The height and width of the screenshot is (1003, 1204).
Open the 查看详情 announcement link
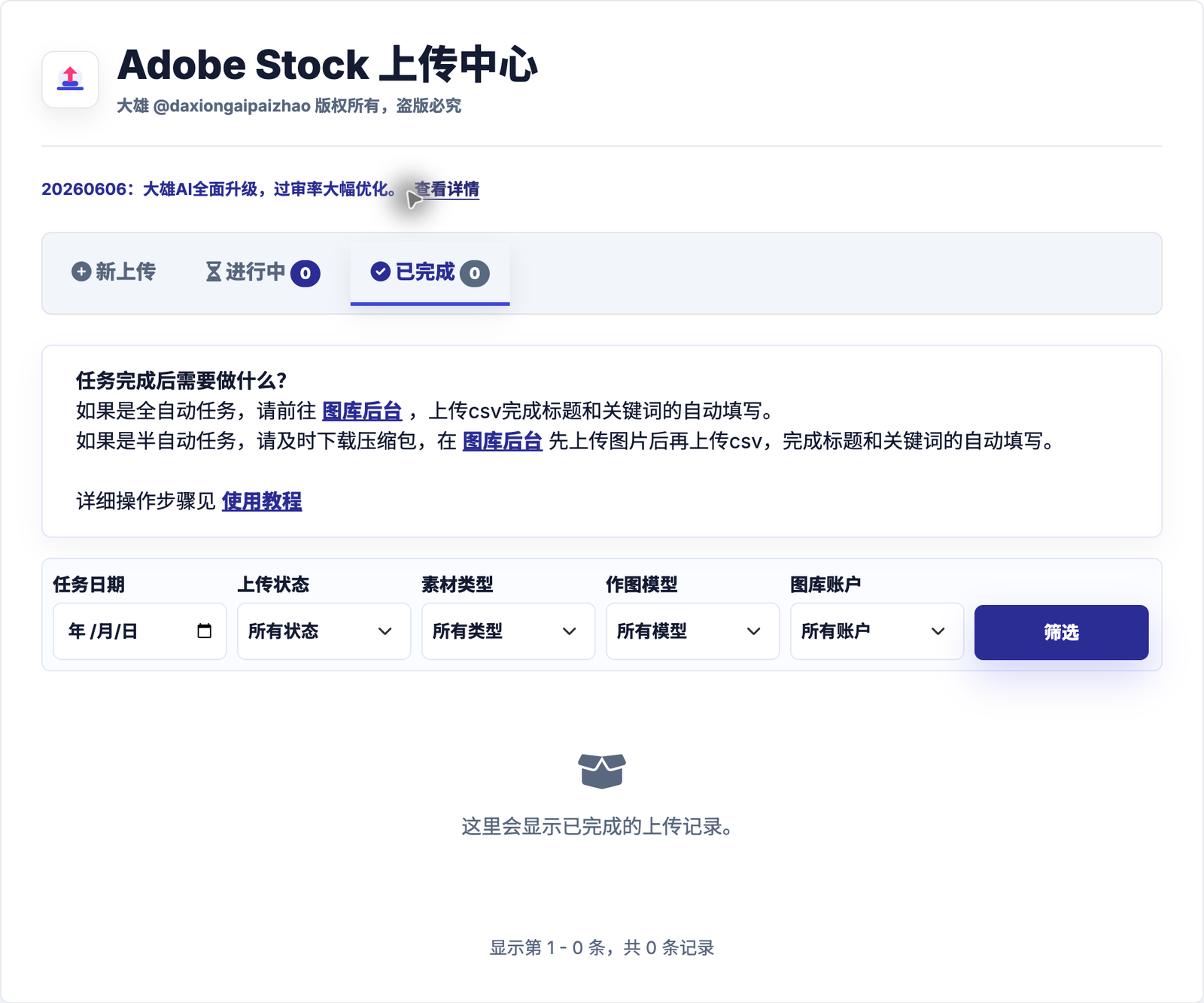tap(446, 189)
